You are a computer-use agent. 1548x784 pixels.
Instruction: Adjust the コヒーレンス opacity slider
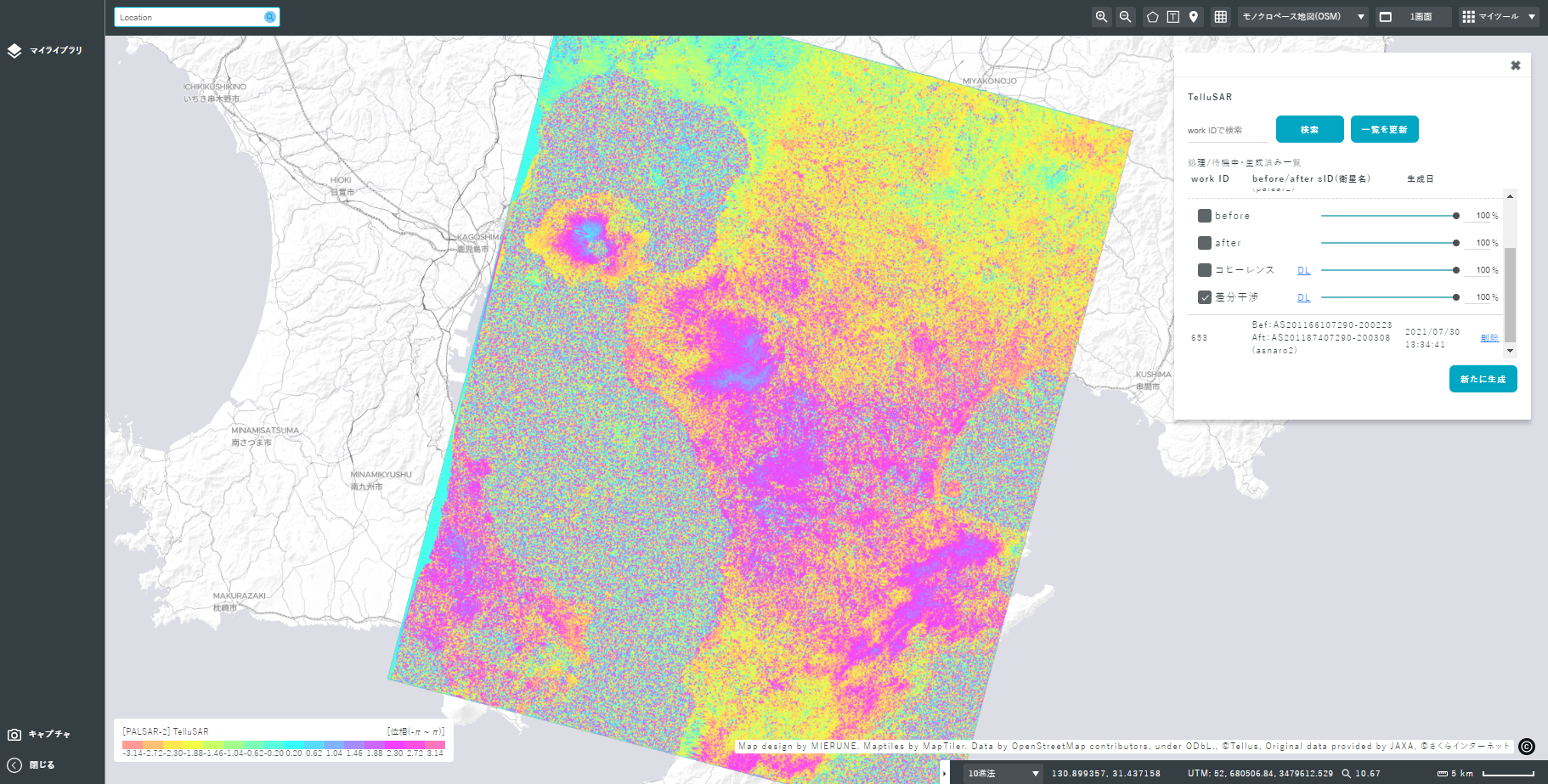tap(1390, 270)
